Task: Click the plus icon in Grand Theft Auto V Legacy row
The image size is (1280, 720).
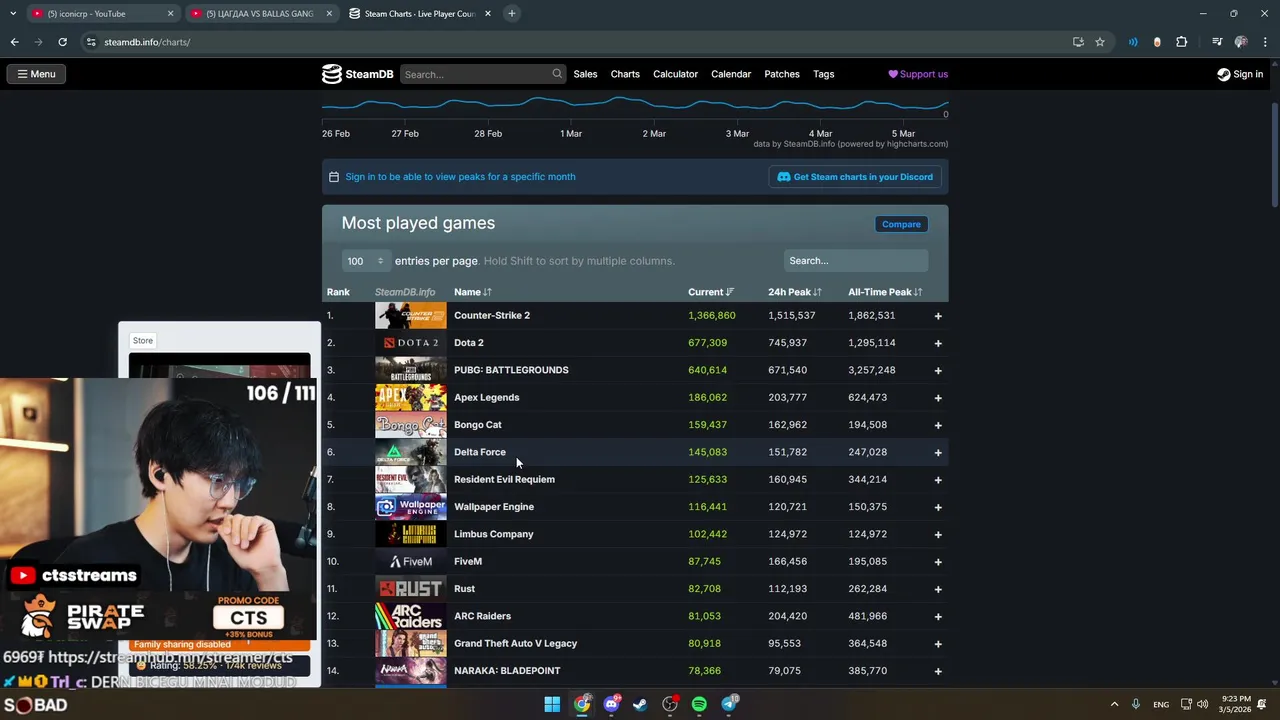Action: 937,644
